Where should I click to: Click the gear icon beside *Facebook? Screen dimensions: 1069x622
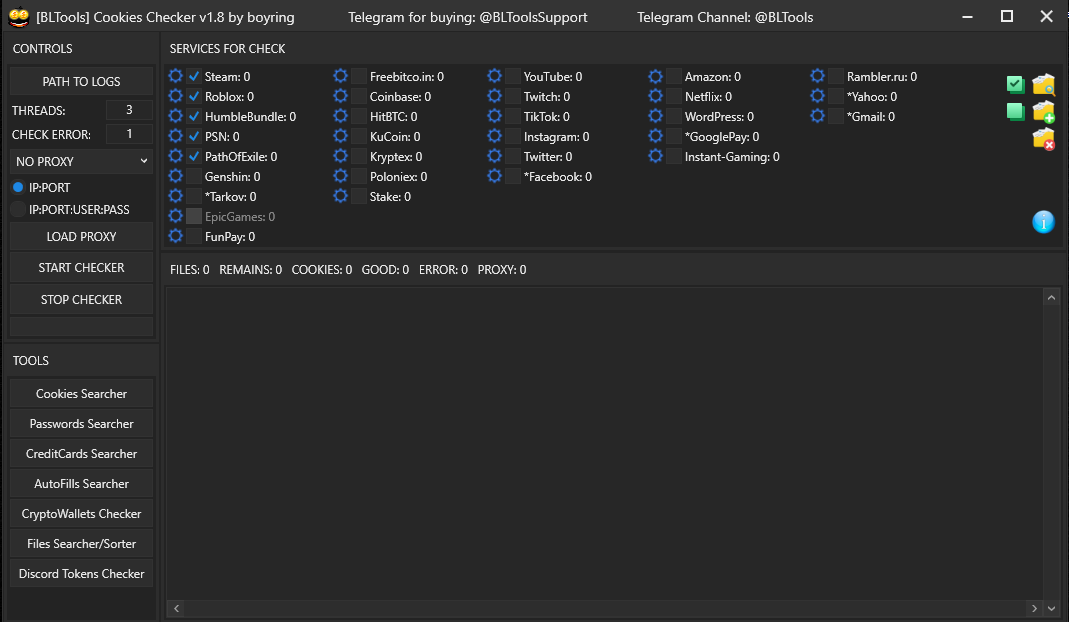(494, 176)
